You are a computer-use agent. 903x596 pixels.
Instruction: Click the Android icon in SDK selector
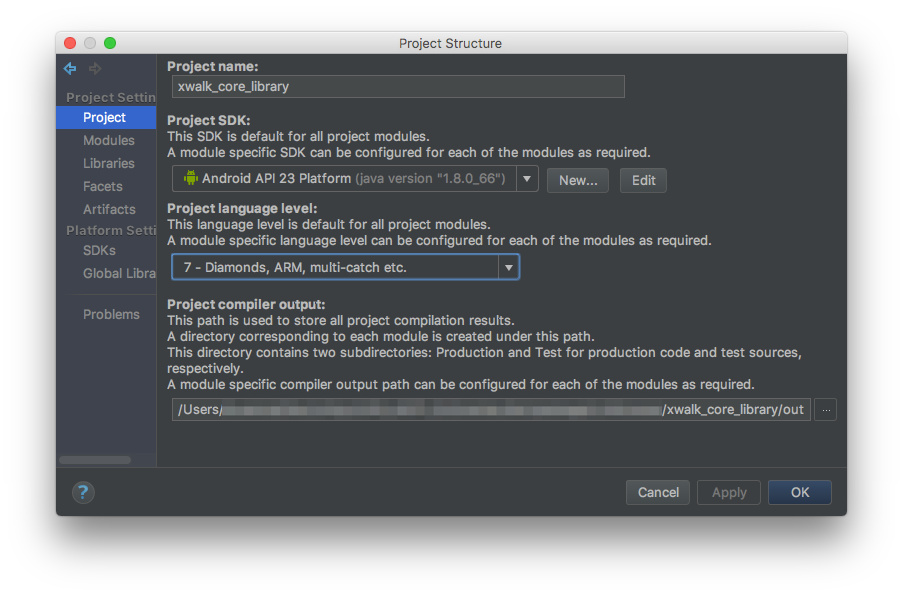tap(190, 179)
